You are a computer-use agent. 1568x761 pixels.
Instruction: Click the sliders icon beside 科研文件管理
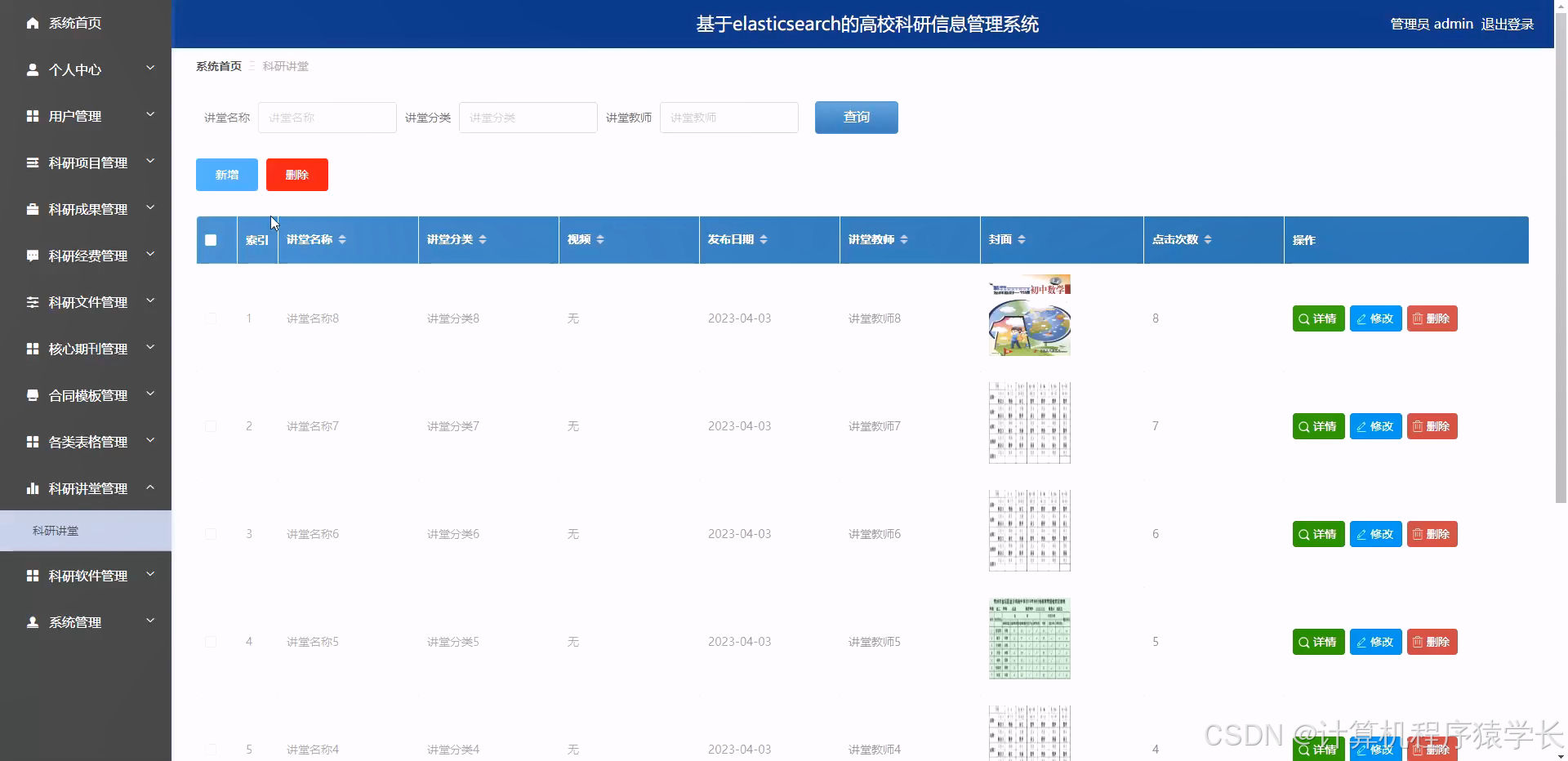pos(33,302)
